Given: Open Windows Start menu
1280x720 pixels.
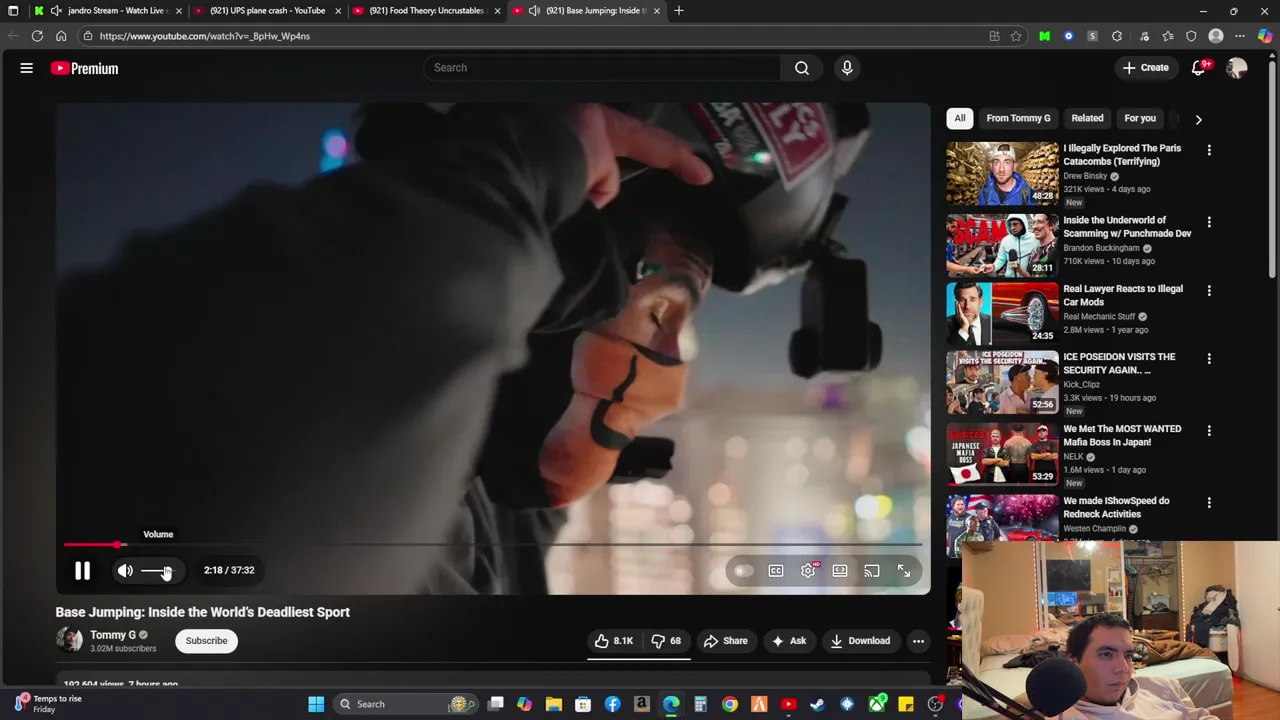Looking at the screenshot, I should click(x=316, y=704).
